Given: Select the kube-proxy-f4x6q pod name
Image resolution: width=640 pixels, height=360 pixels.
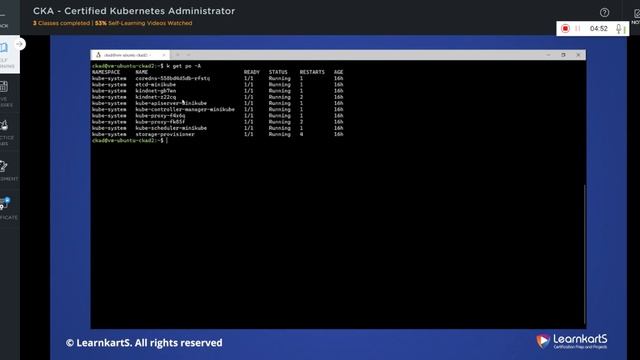Looking at the screenshot, I should click(x=160, y=116).
